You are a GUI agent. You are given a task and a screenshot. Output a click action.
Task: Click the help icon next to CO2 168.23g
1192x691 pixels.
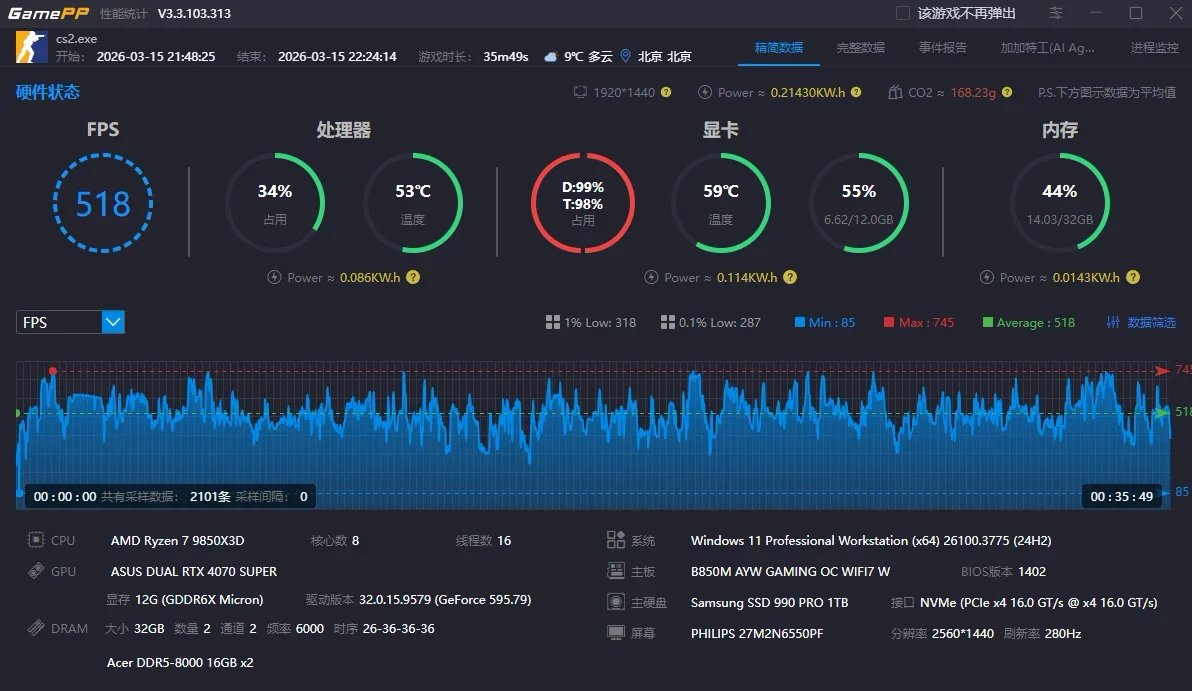point(1007,92)
